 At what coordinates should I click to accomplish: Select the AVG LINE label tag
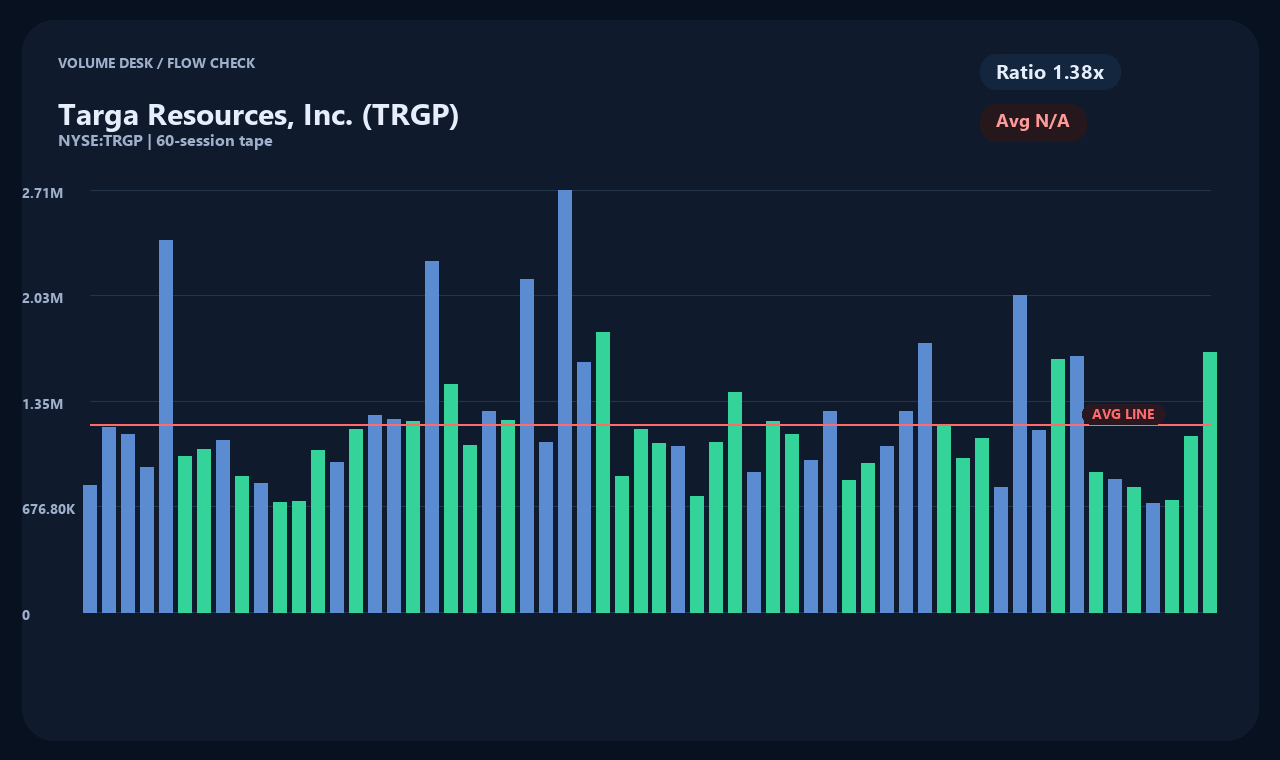pos(1123,414)
